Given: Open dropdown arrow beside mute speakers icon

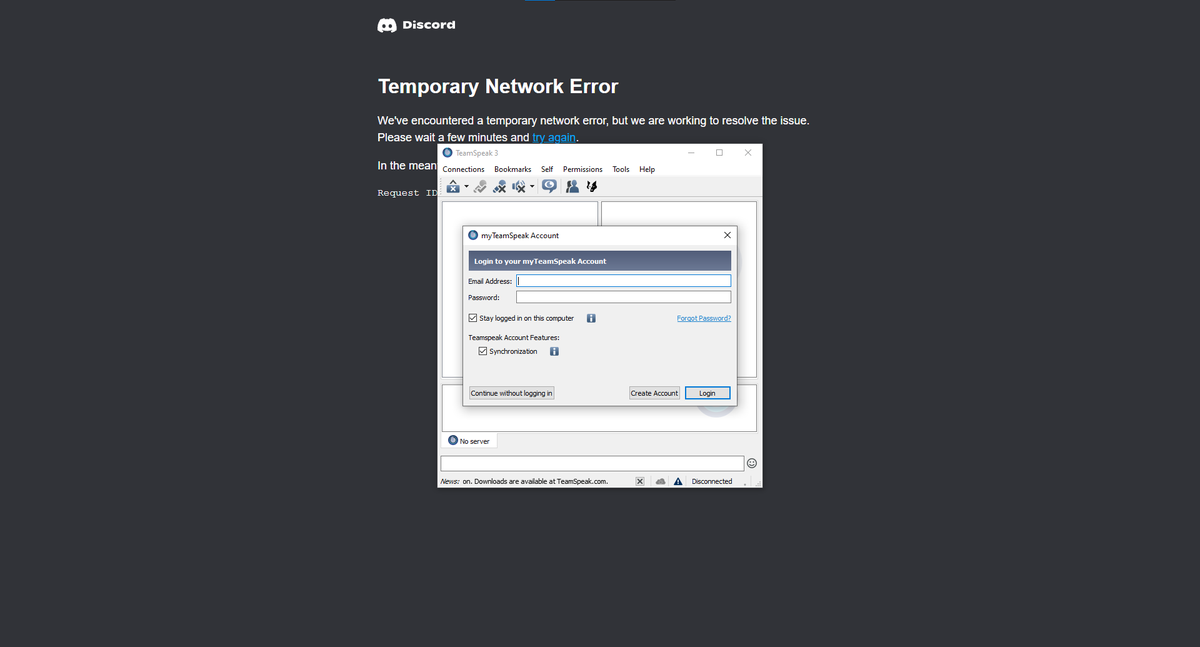Looking at the screenshot, I should pyautogui.click(x=532, y=186).
